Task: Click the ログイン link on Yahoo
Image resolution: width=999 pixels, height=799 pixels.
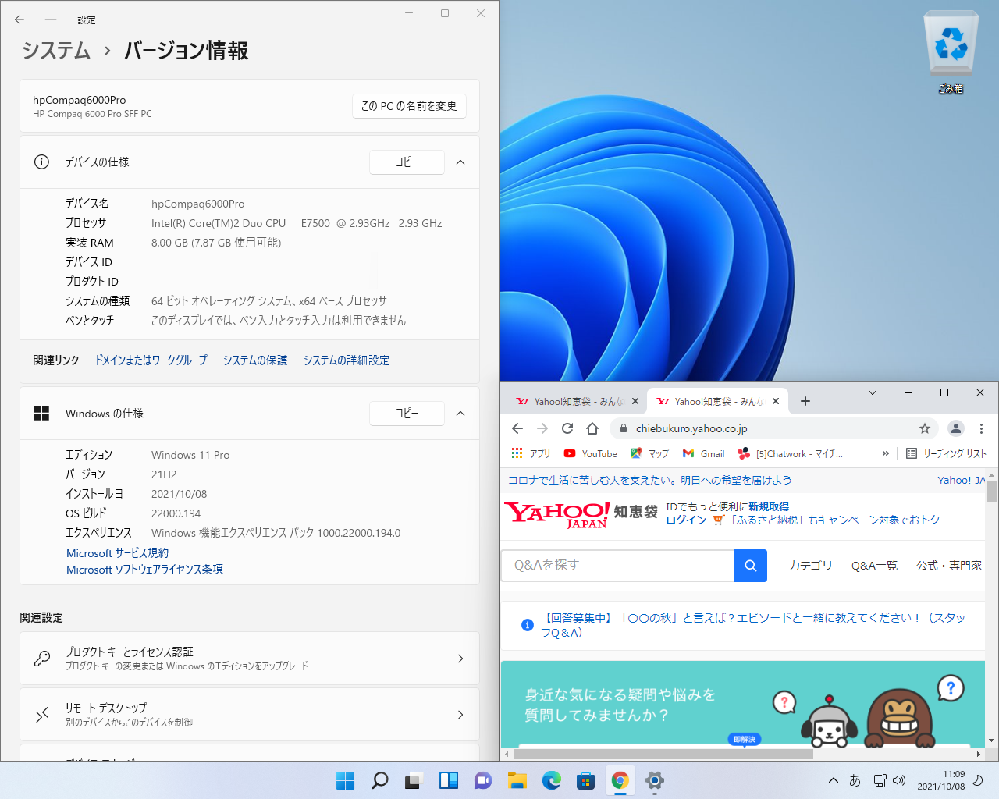Action: [x=686, y=520]
